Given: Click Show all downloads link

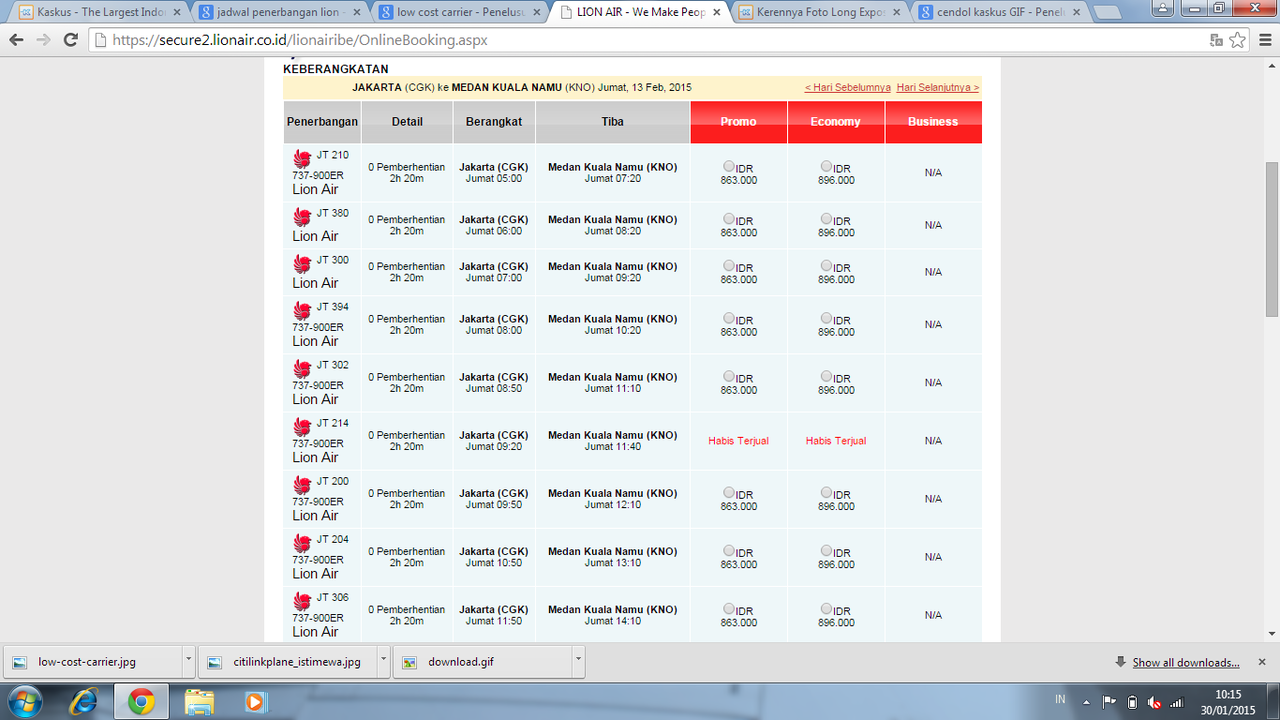Looking at the screenshot, I should click(1186, 662).
